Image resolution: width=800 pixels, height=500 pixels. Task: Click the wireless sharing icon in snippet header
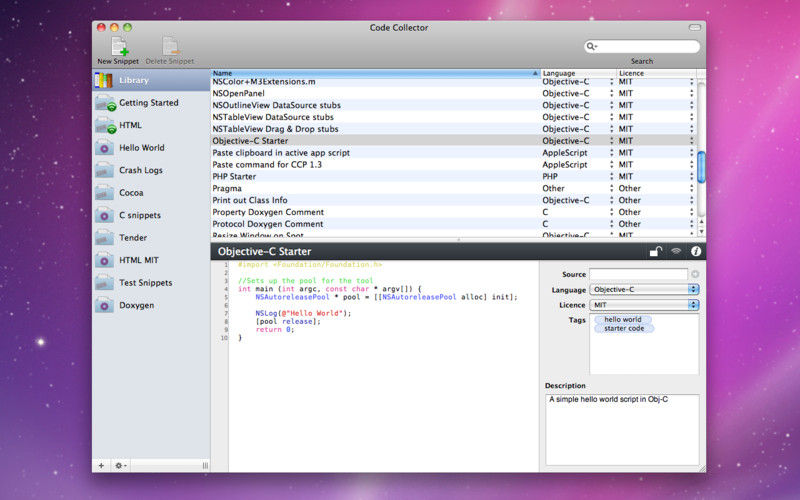pyautogui.click(x=676, y=252)
